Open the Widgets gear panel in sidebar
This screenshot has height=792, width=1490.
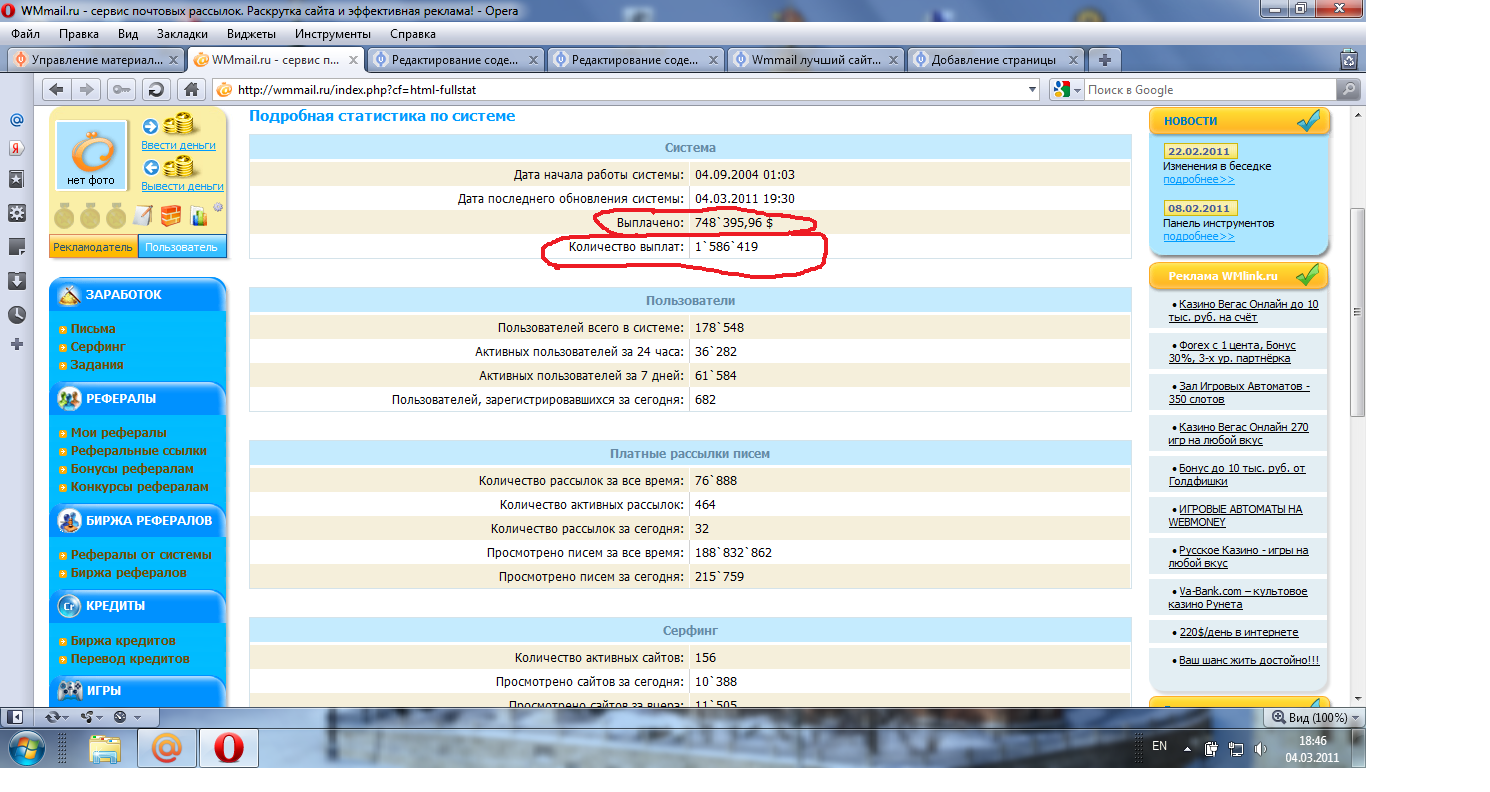16,213
